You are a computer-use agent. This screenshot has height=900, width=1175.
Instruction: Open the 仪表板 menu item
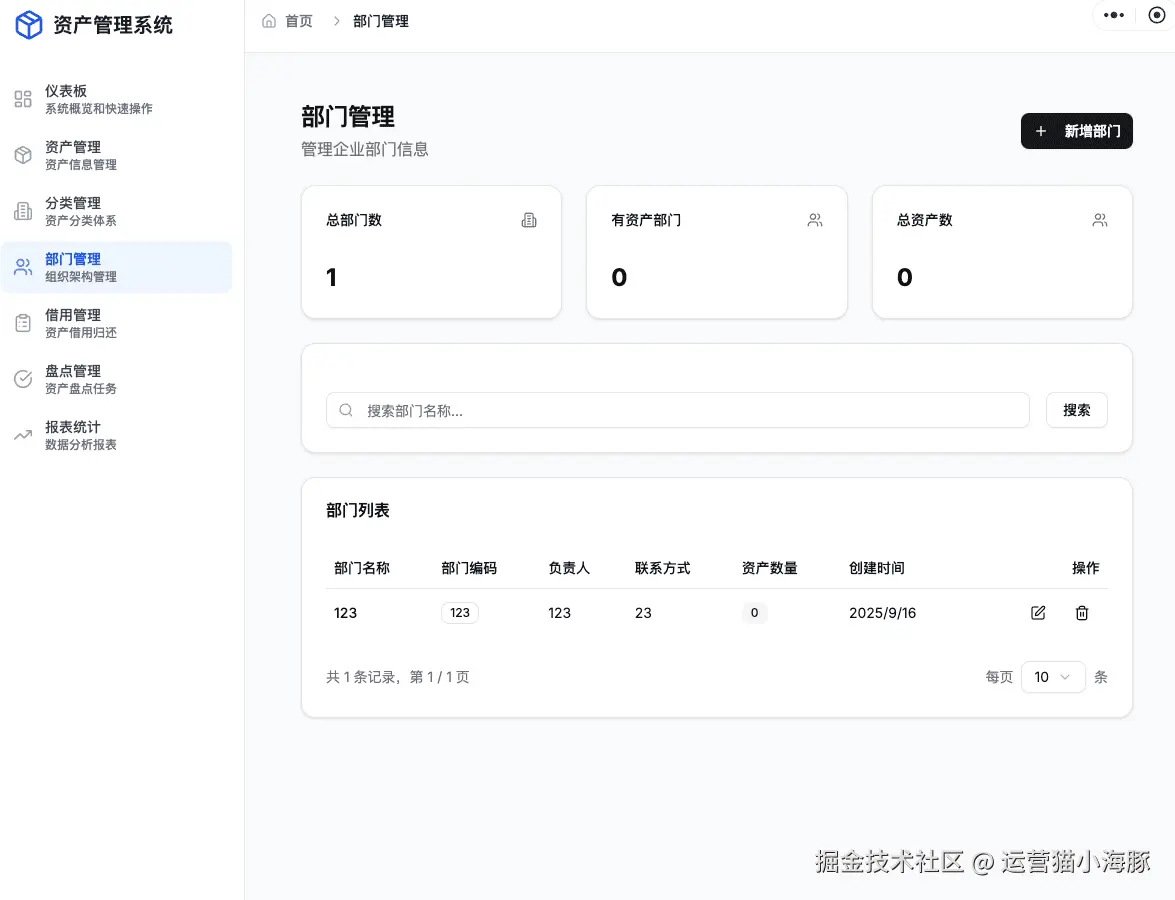pyautogui.click(x=116, y=99)
